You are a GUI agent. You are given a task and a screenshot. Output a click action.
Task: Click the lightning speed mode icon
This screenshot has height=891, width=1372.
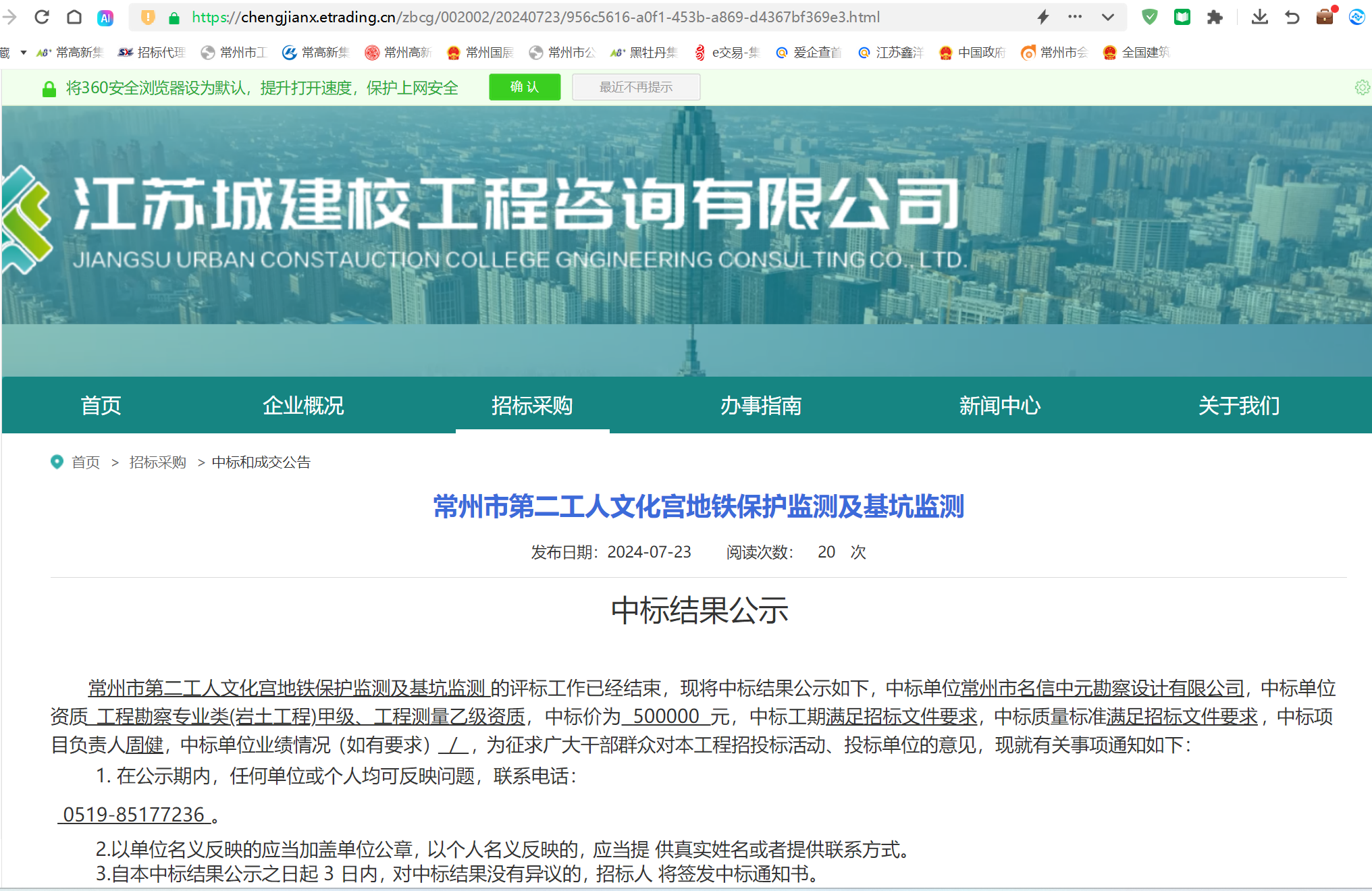tap(1043, 17)
